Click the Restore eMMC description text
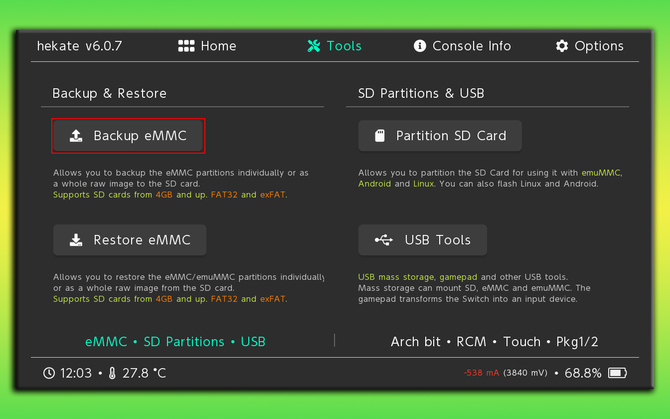This screenshot has height=419, width=670. click(188, 288)
